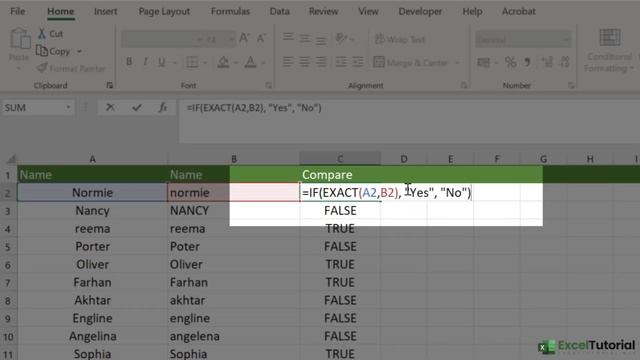This screenshot has width=640, height=360.
Task: Switch to the Formulas tab
Action: (x=230, y=11)
